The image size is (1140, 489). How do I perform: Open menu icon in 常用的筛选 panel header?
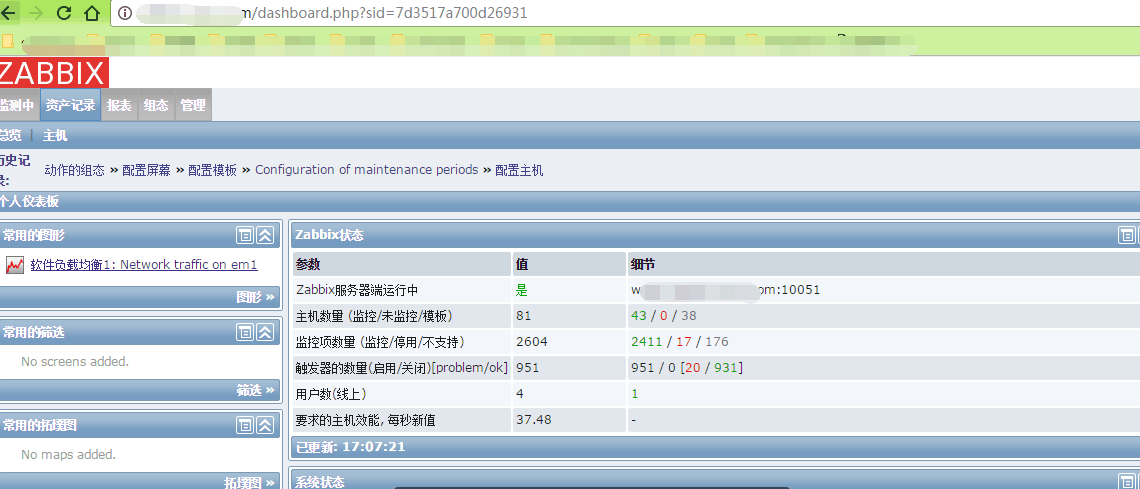coord(245,332)
